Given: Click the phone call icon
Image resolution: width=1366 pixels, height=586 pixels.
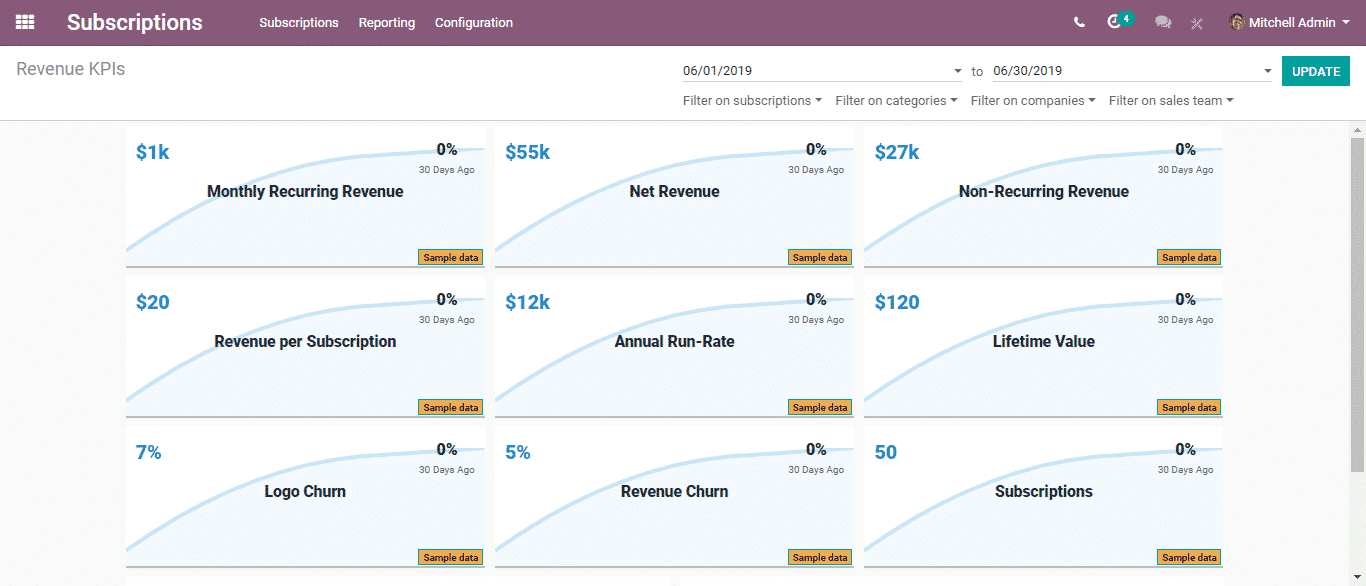Looking at the screenshot, I should tap(1079, 22).
